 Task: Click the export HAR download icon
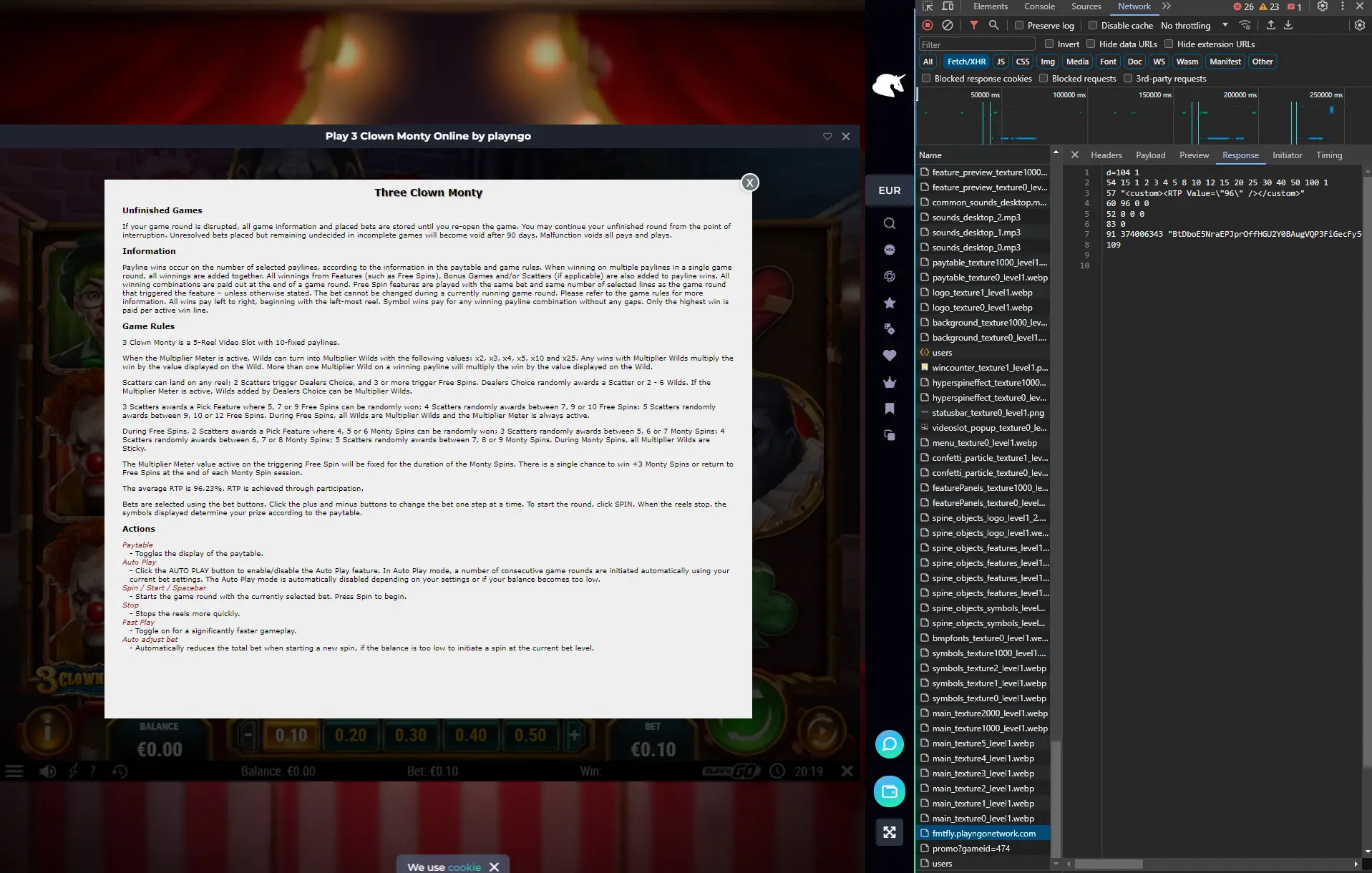pos(1288,25)
